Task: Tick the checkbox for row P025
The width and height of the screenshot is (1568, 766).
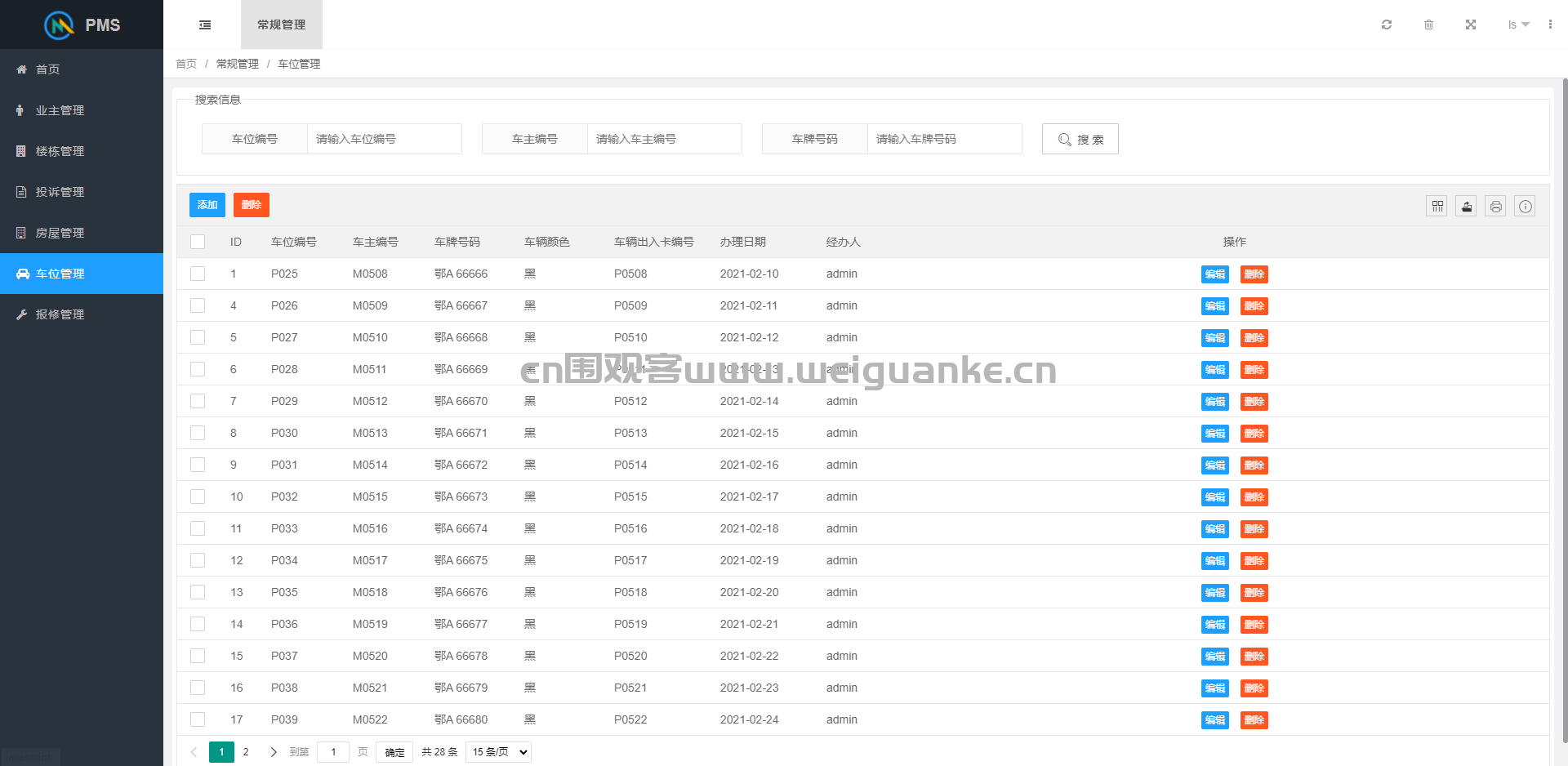Action: 198,274
